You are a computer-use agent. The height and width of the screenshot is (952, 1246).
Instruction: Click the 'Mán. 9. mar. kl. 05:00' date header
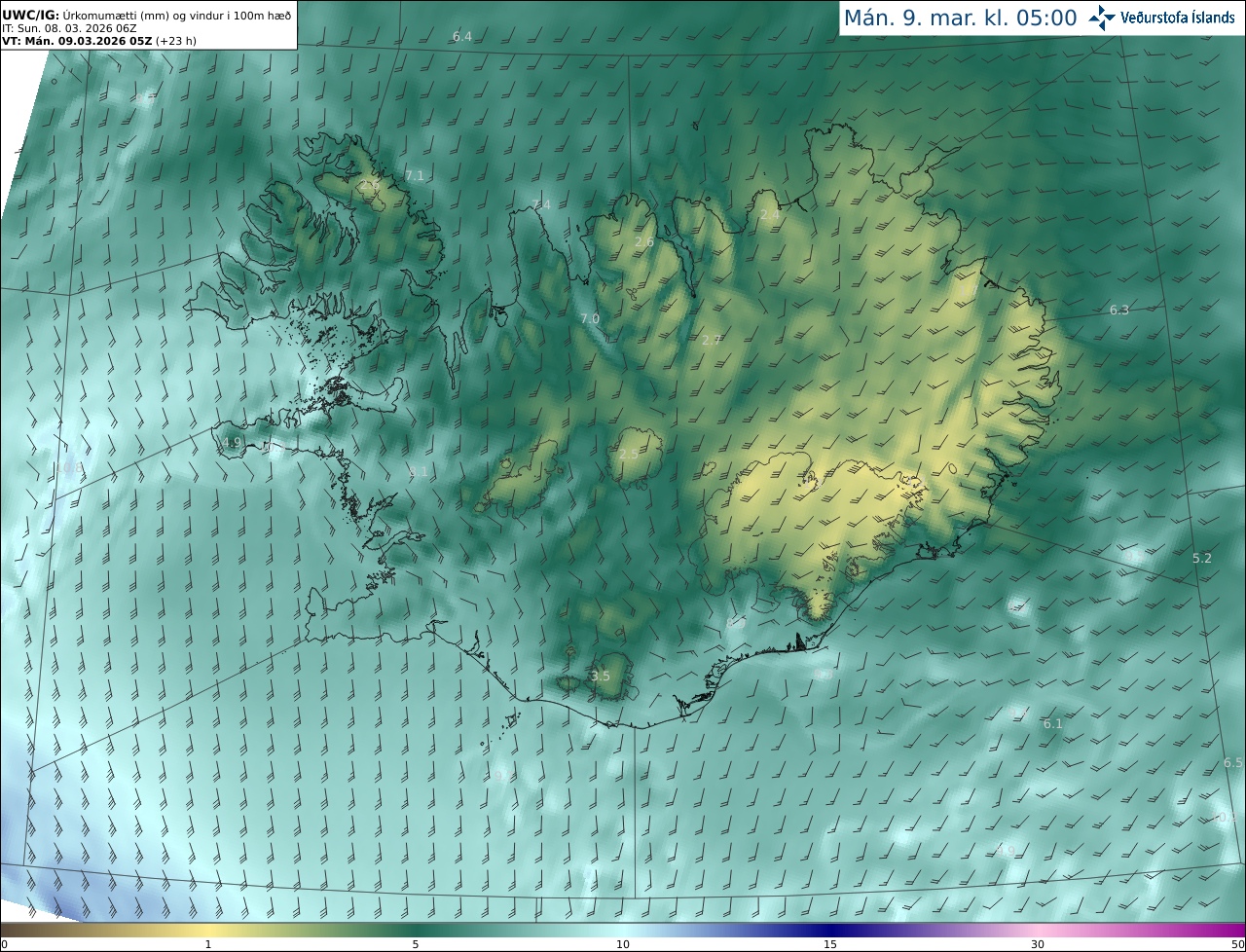tap(960, 18)
